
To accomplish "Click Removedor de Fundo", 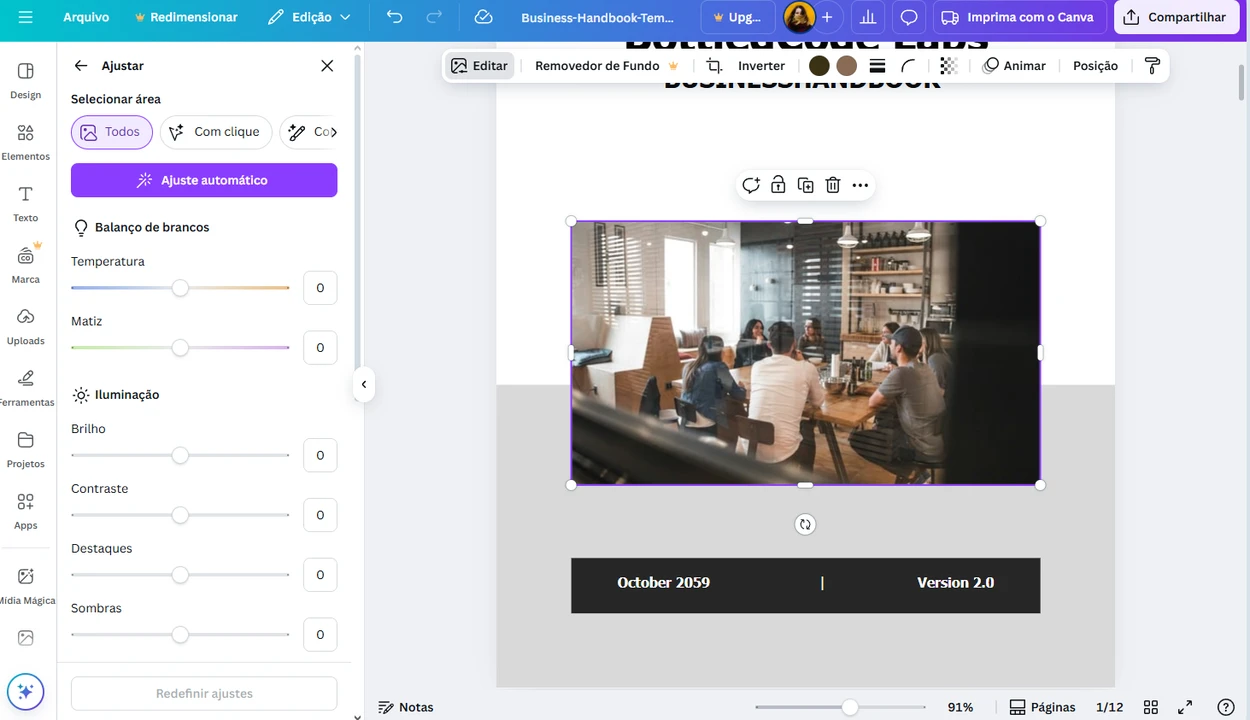I will pos(607,66).
